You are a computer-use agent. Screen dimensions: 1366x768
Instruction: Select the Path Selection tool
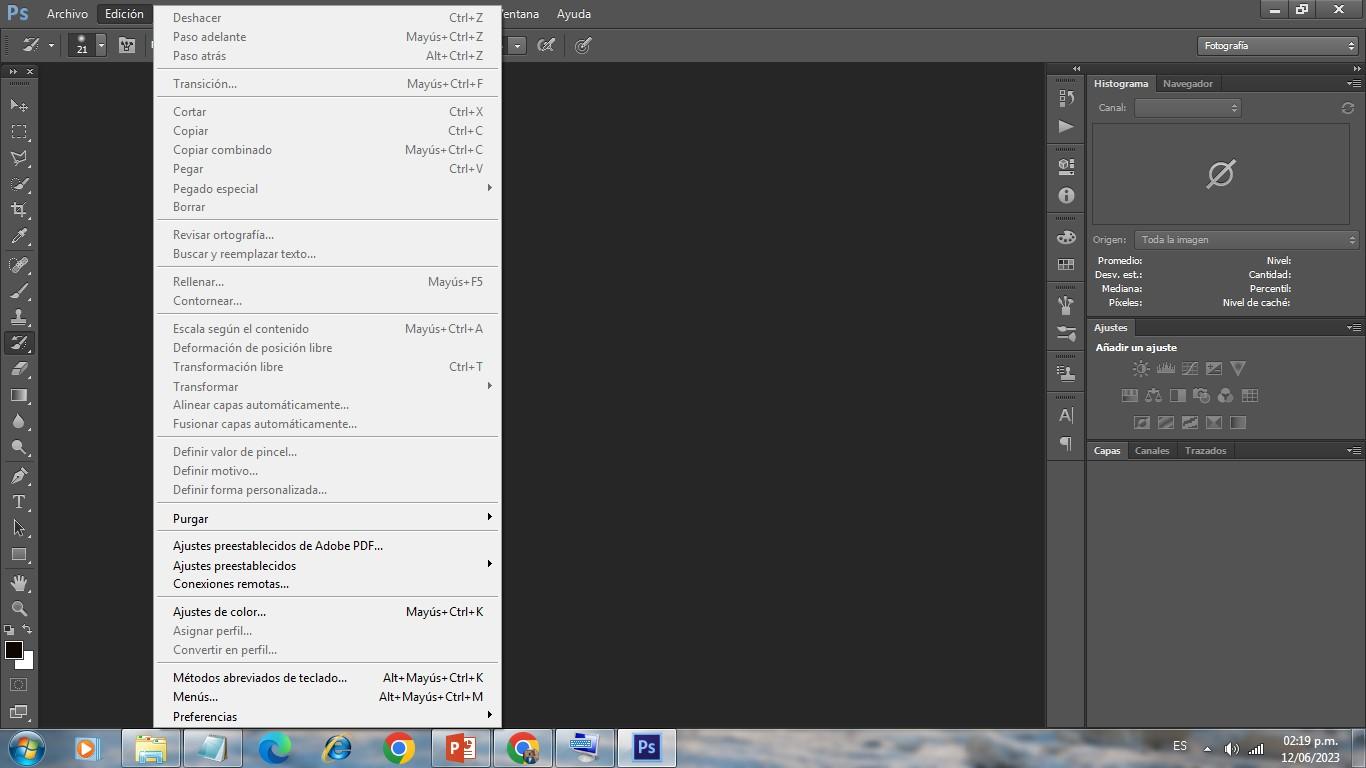(x=19, y=528)
